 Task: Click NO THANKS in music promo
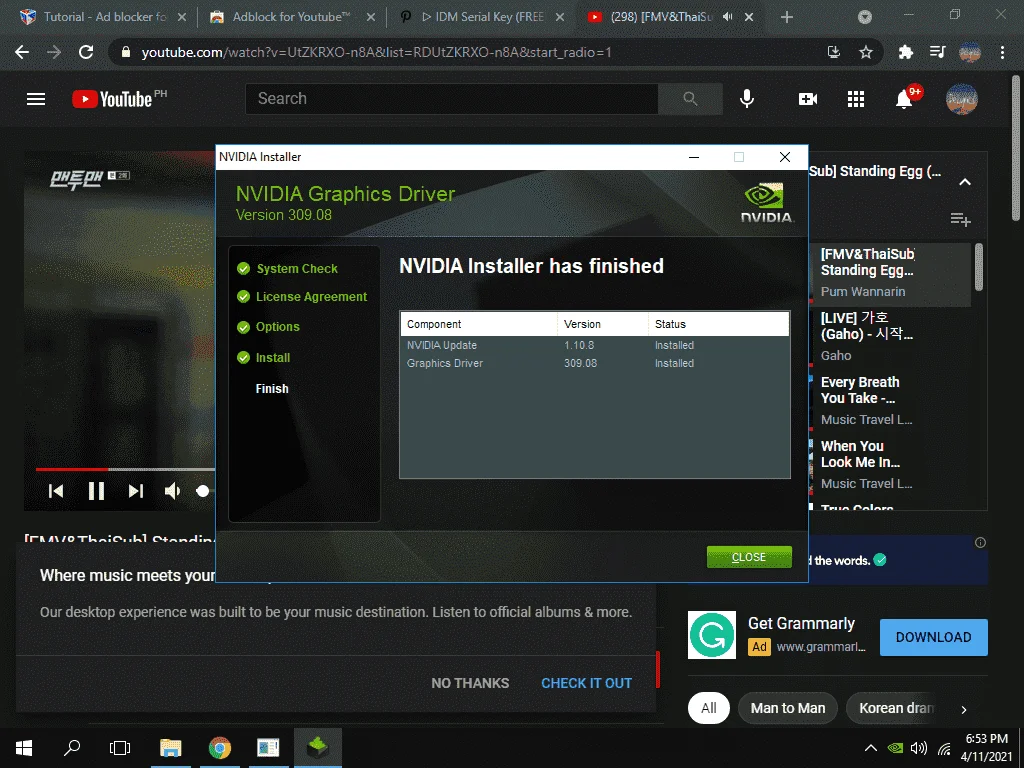pos(470,683)
